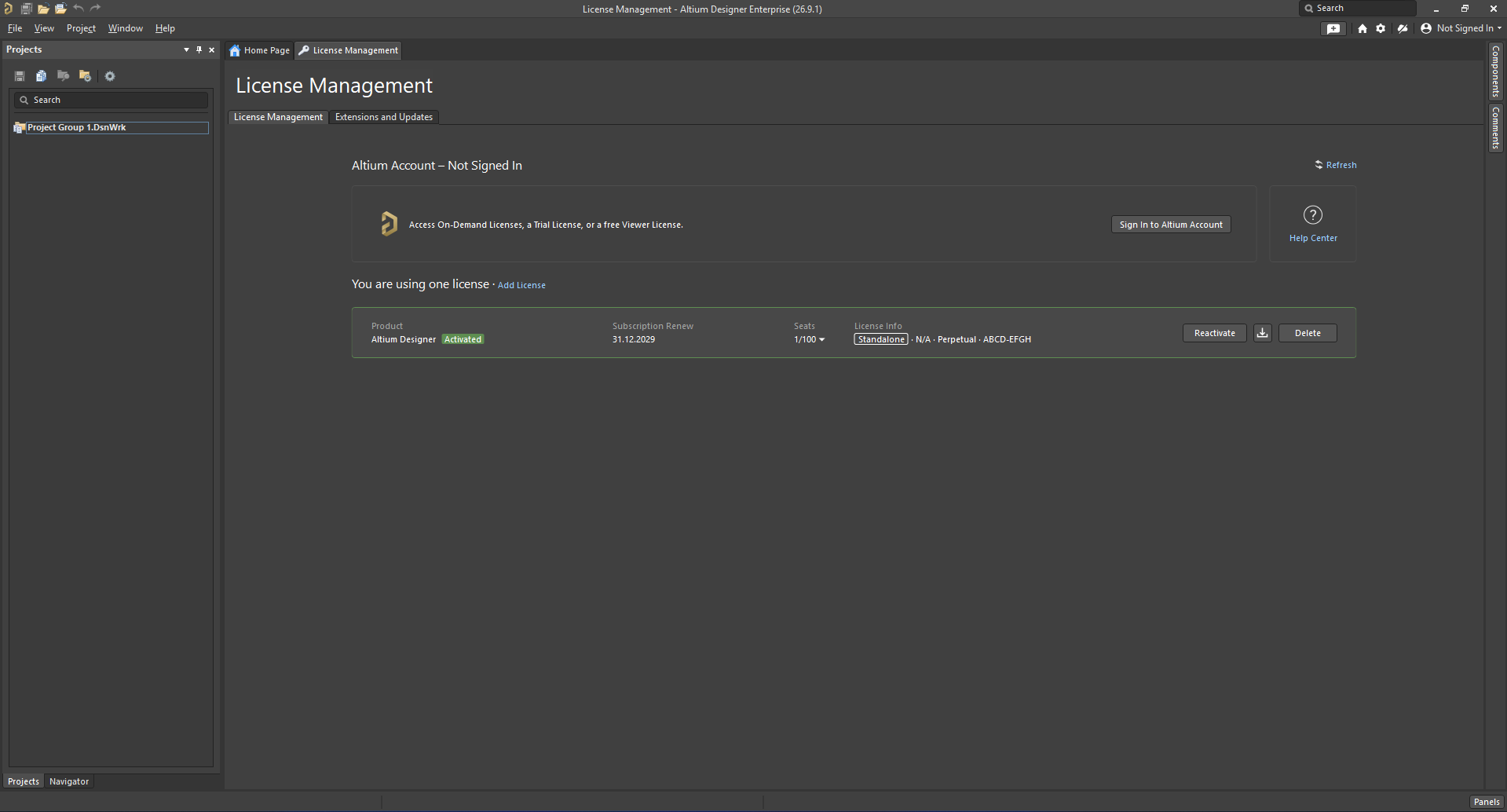
Task: Open the Help Center link
Action: pyautogui.click(x=1313, y=238)
